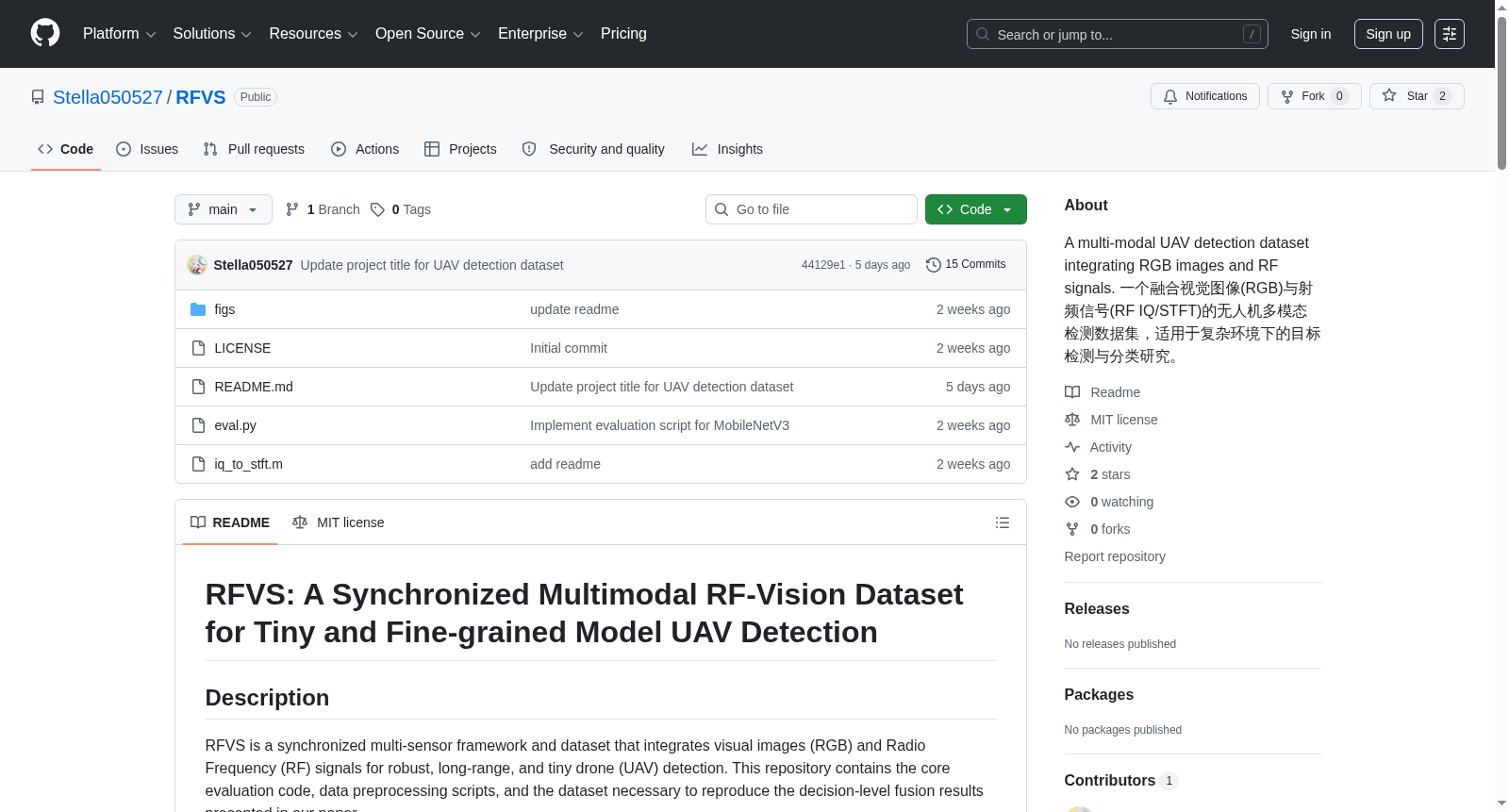Open the Insights tab
Screen dimensions: 1509x812
tap(727, 149)
